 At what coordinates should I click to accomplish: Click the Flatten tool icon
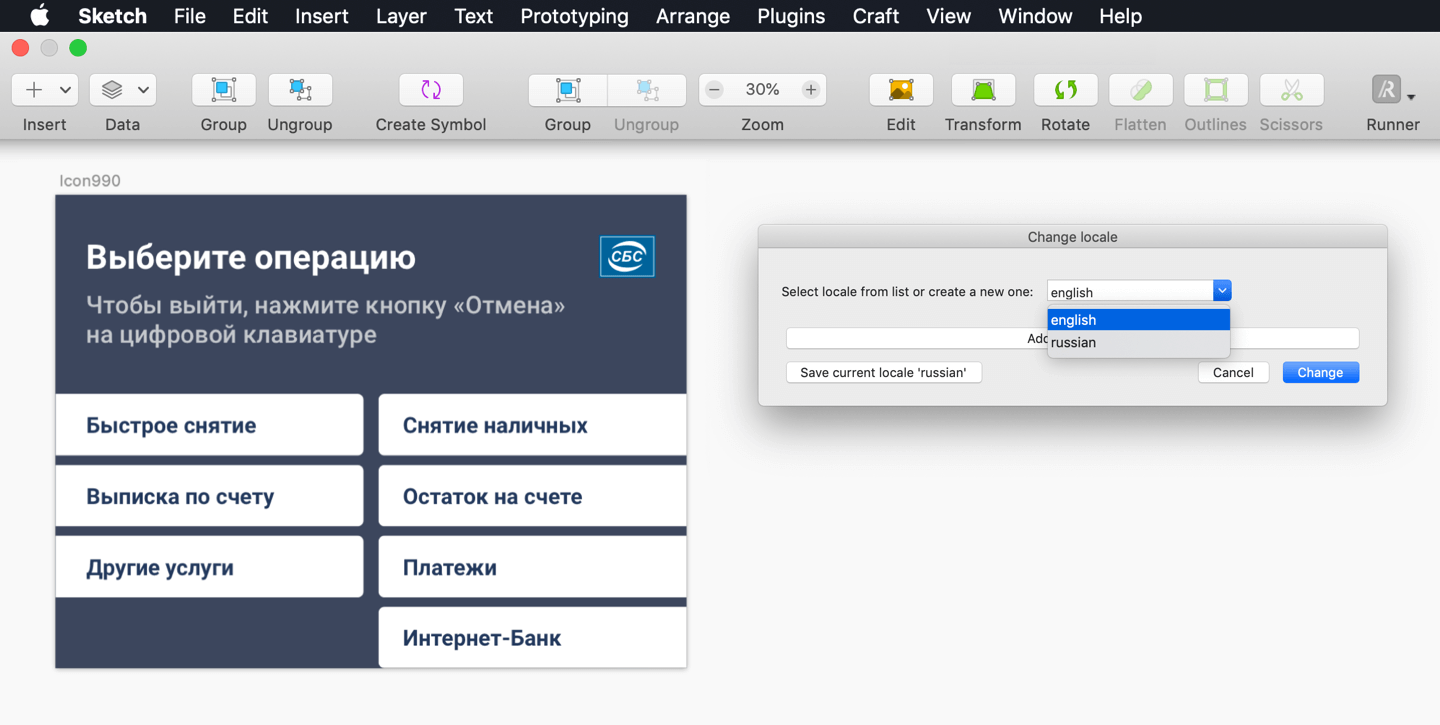(x=1140, y=90)
